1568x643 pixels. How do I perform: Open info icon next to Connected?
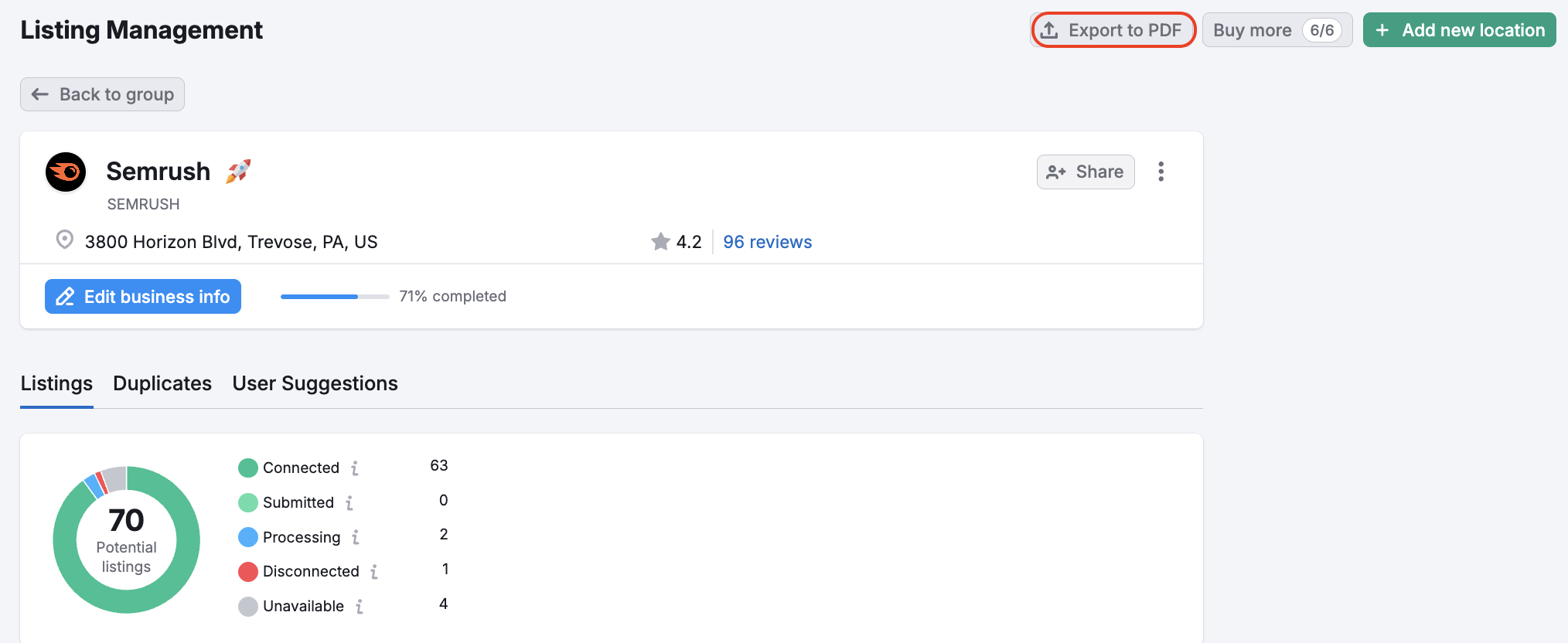tap(355, 468)
